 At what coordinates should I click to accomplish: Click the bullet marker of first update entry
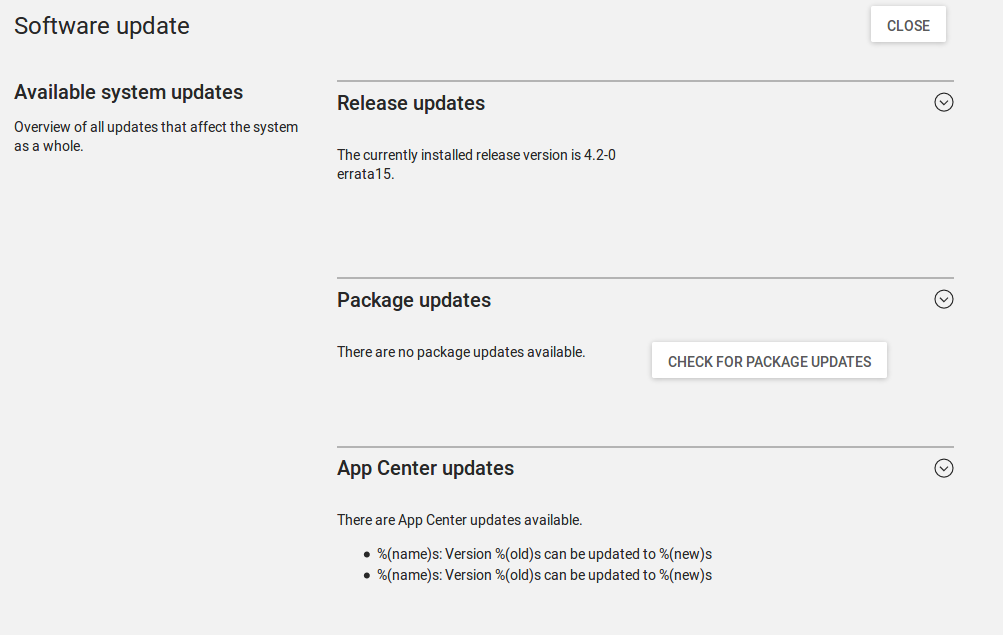click(367, 554)
